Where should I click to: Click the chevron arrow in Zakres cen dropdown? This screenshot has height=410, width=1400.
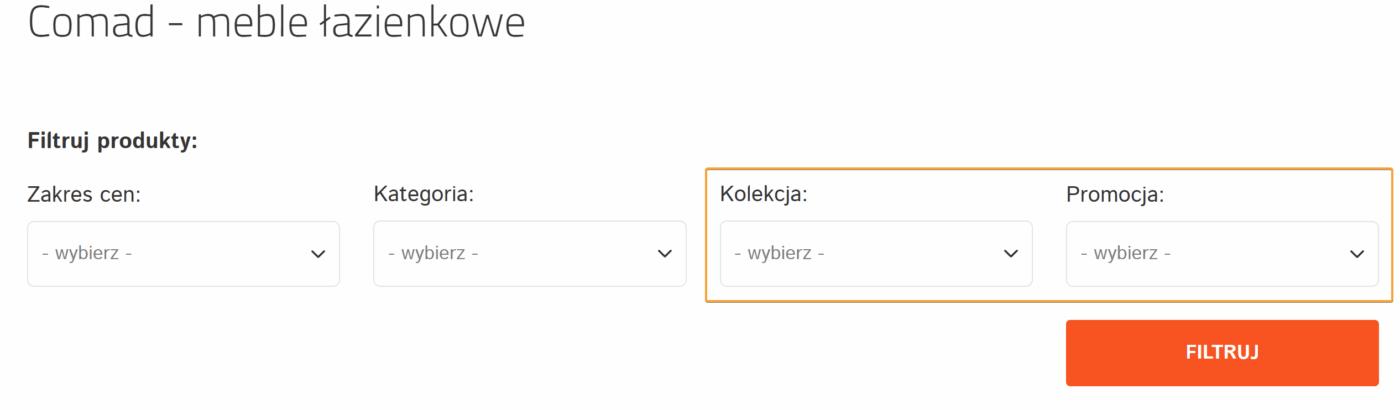(x=318, y=254)
